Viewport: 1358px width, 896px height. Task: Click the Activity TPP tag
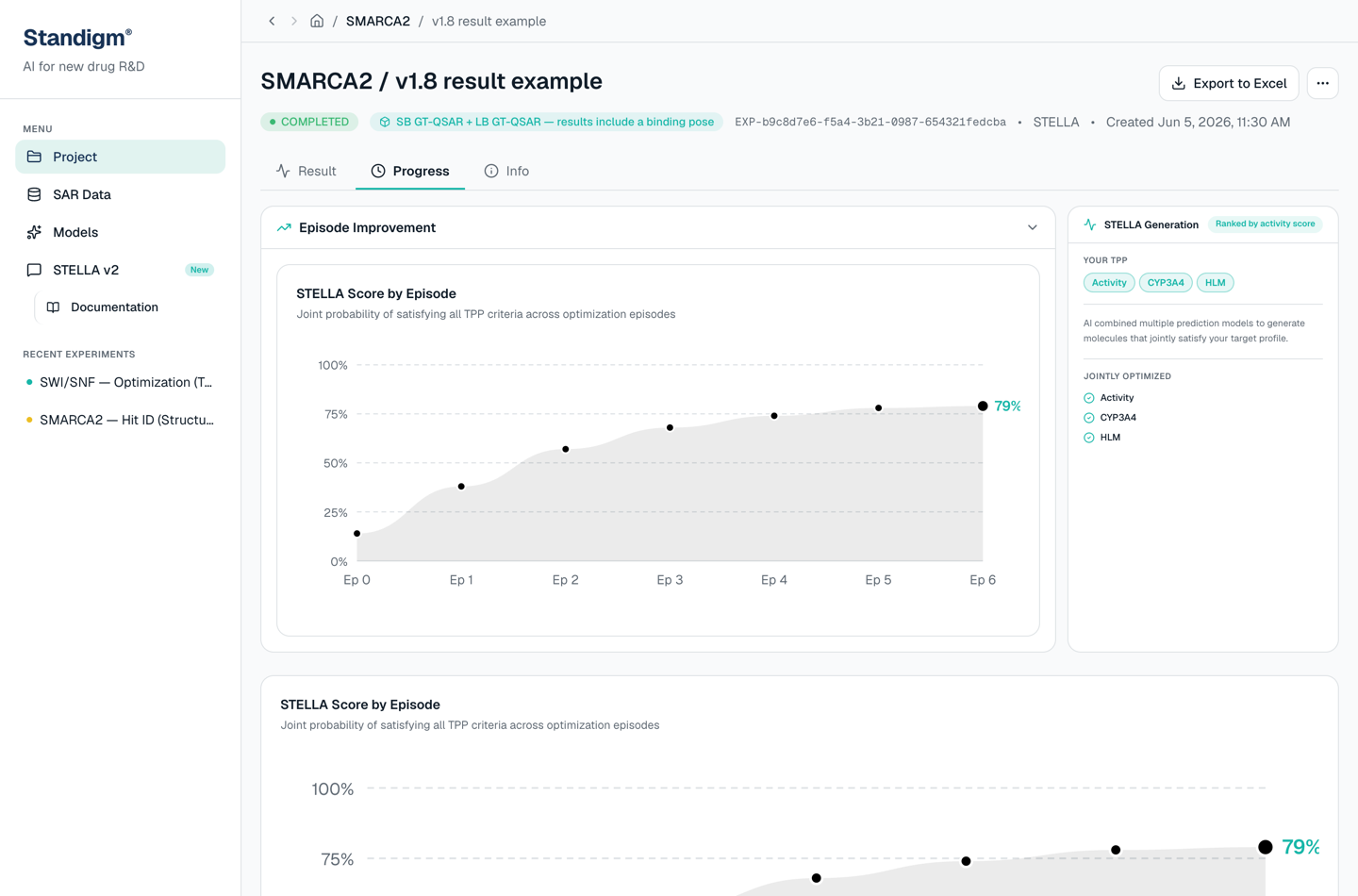(1109, 283)
